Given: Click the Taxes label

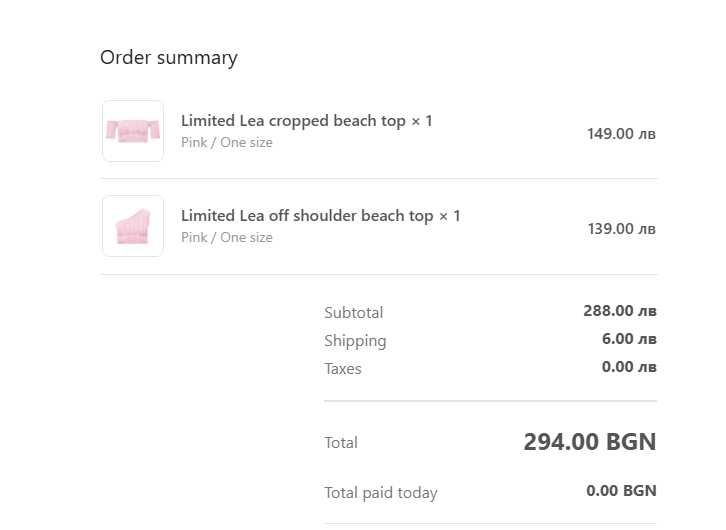Looking at the screenshot, I should point(343,369).
